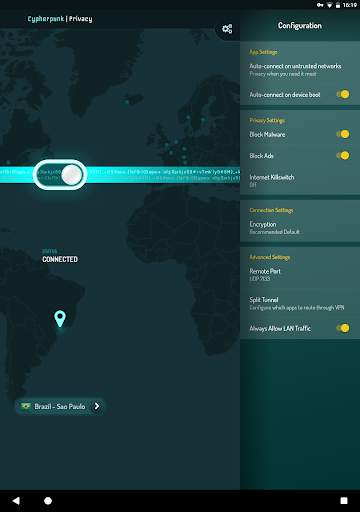The image size is (360, 512).
Task: Click the CONNECTED status text
Action: coord(60,259)
